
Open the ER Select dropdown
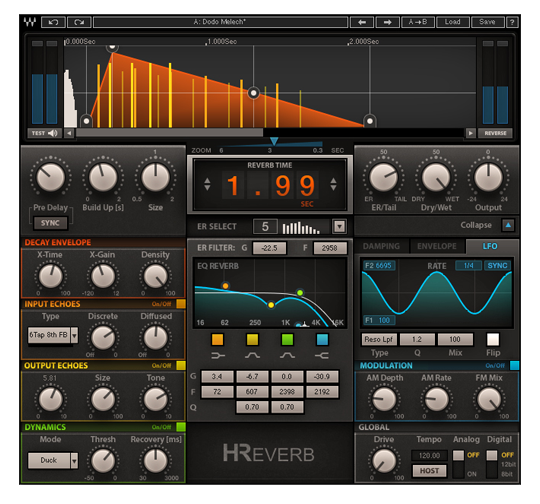(340, 226)
